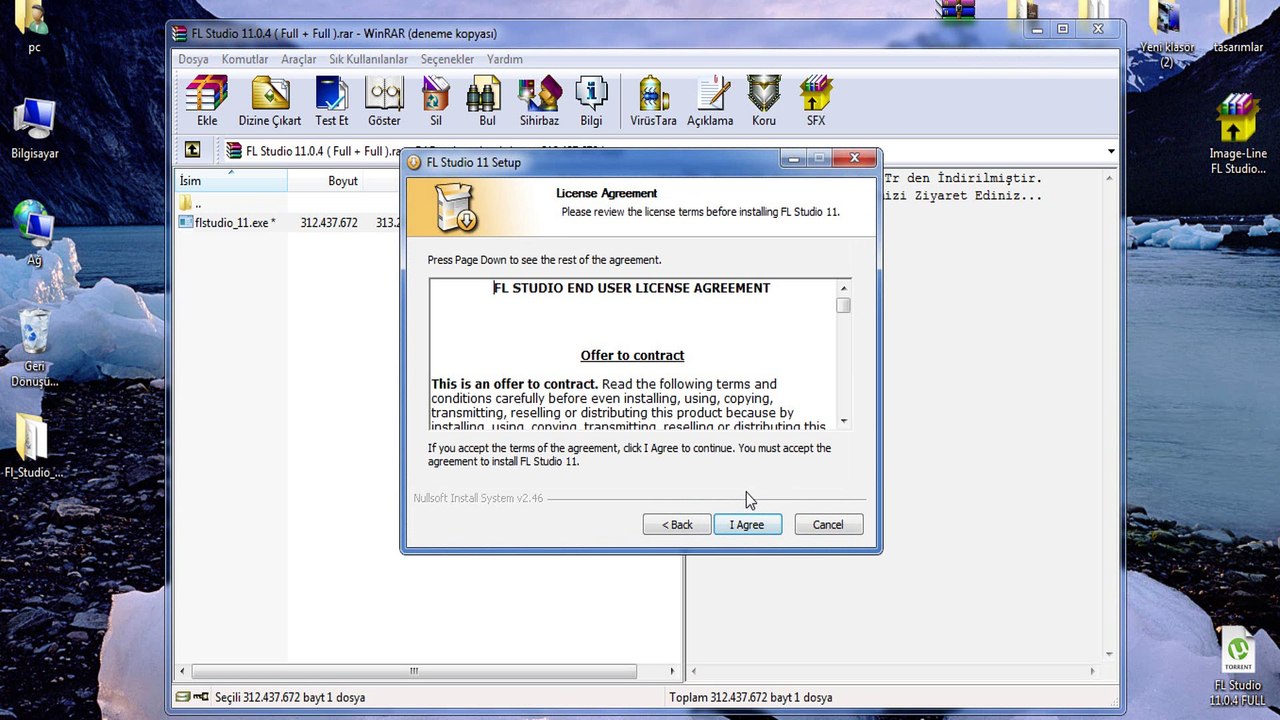Open the Seçenekler menu
Viewport: 1280px width, 720px height.
point(447,59)
